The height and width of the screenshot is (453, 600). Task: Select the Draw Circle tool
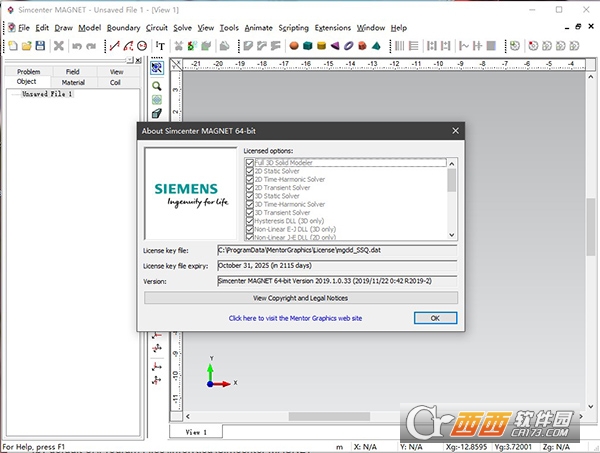(142, 46)
